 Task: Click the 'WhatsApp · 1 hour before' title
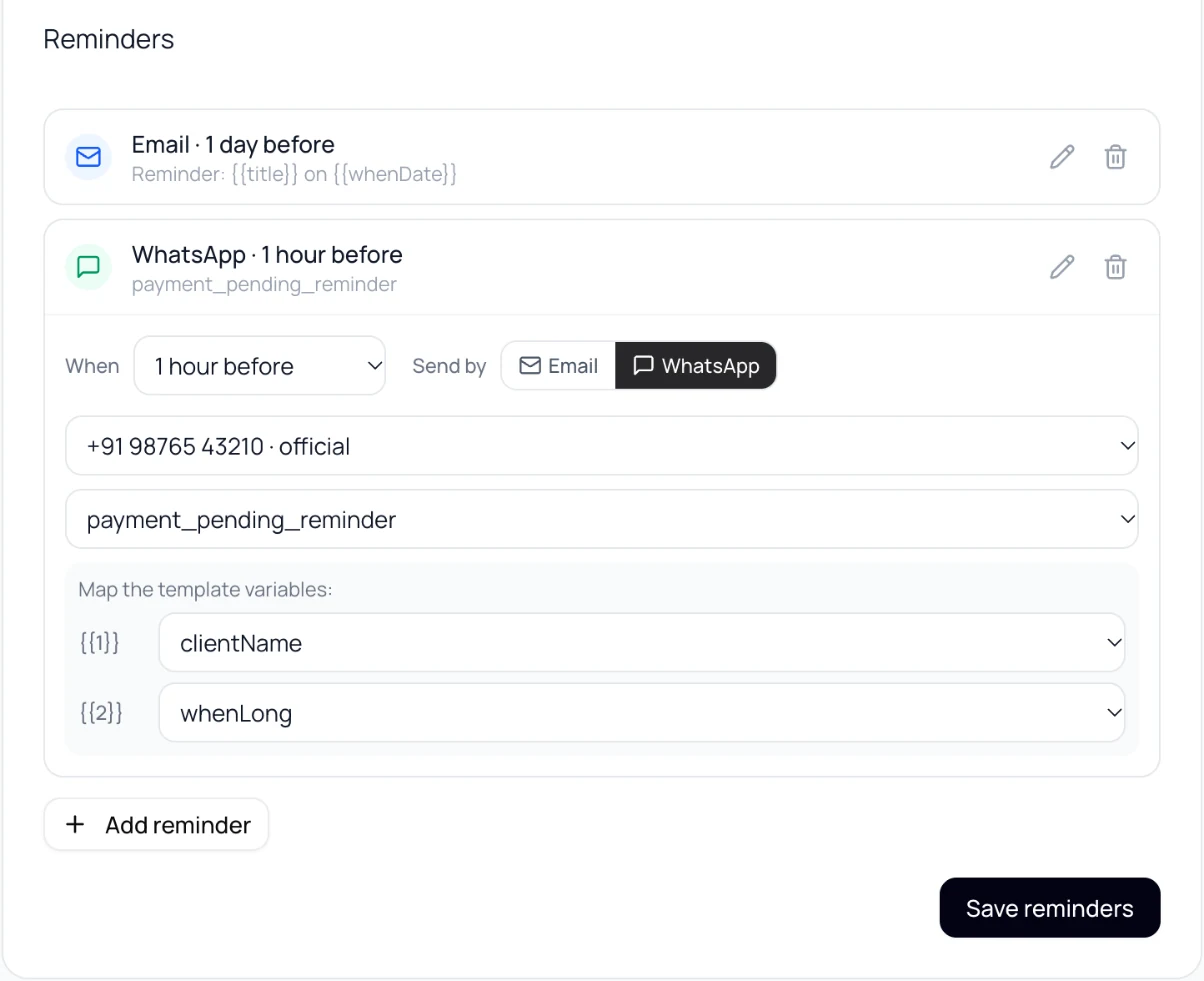coord(267,254)
